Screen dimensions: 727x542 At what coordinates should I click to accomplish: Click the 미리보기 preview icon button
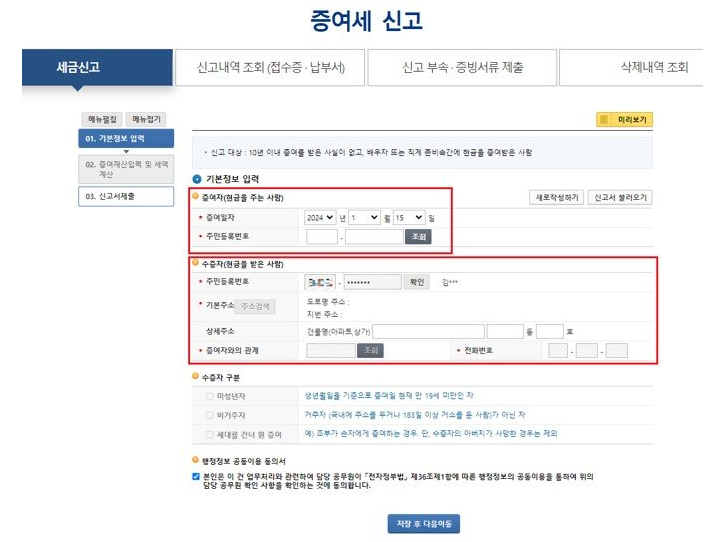coord(624,120)
